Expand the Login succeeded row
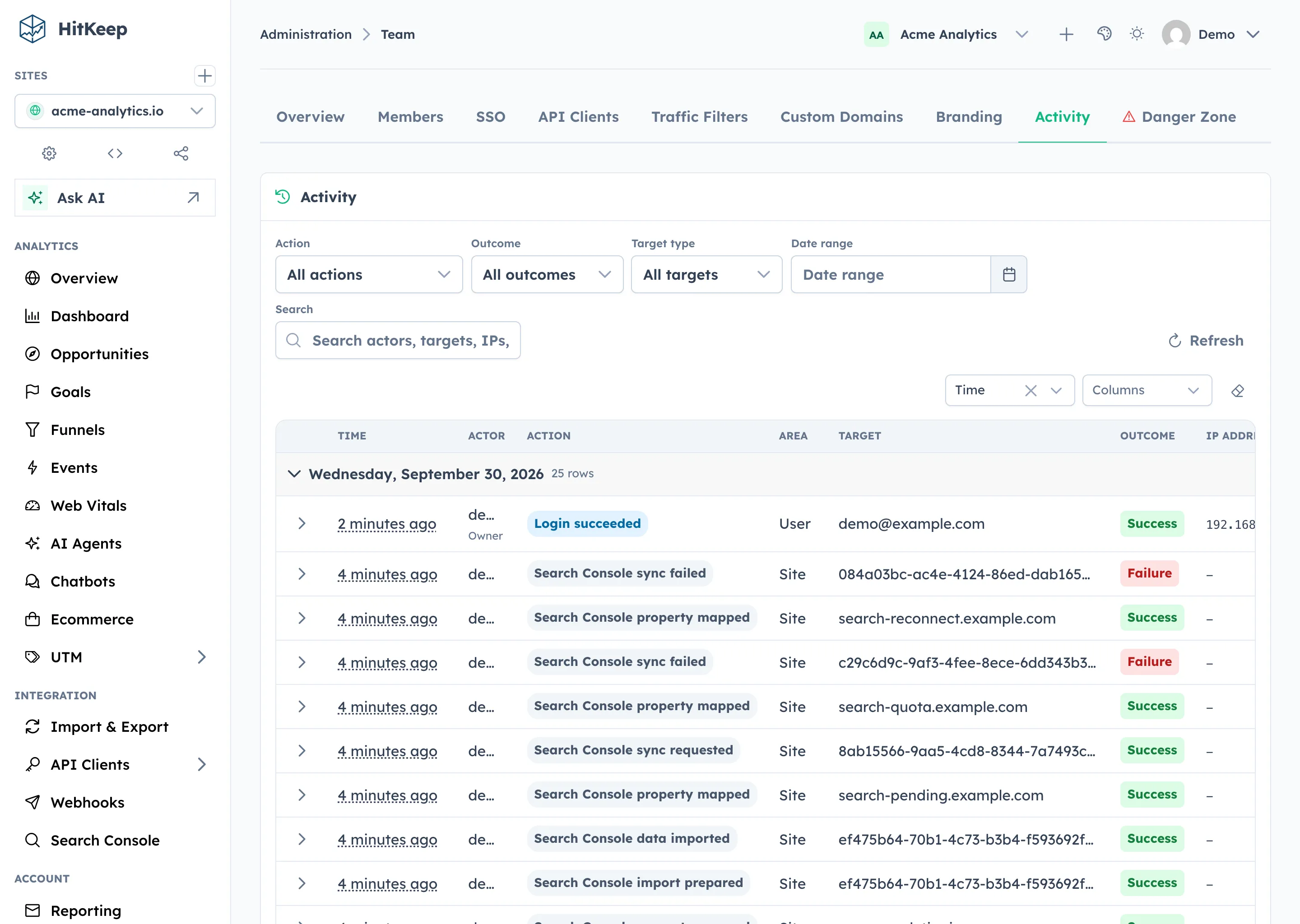 302,523
